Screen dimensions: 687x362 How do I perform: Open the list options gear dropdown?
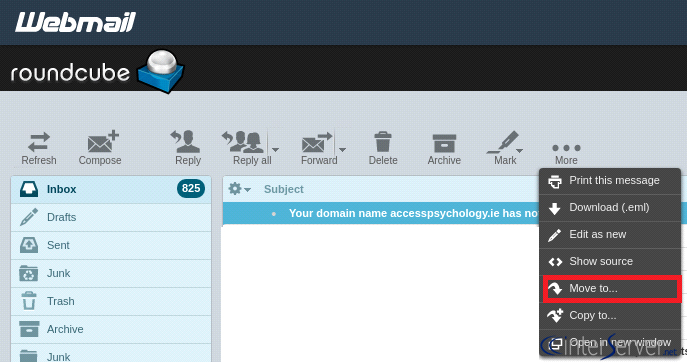[x=239, y=189]
